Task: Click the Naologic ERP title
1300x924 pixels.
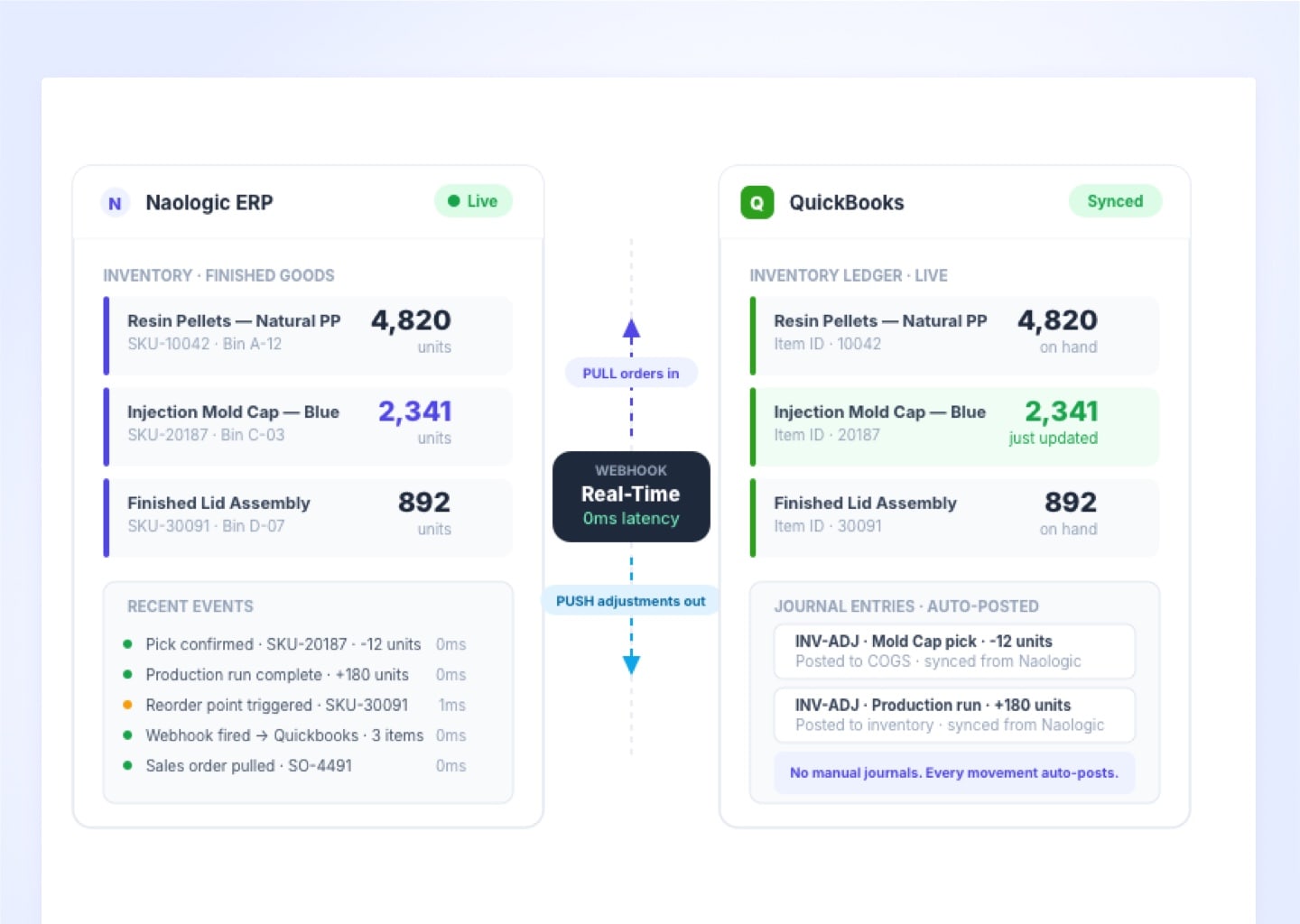Action: (x=209, y=203)
